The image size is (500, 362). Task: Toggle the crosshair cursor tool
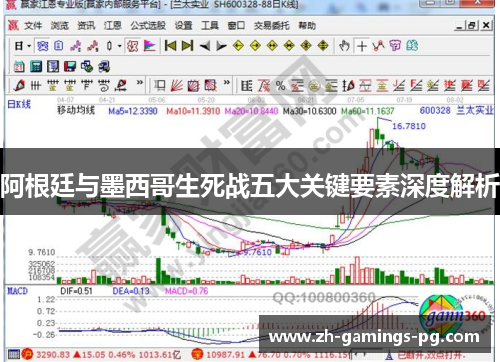click(x=362, y=46)
